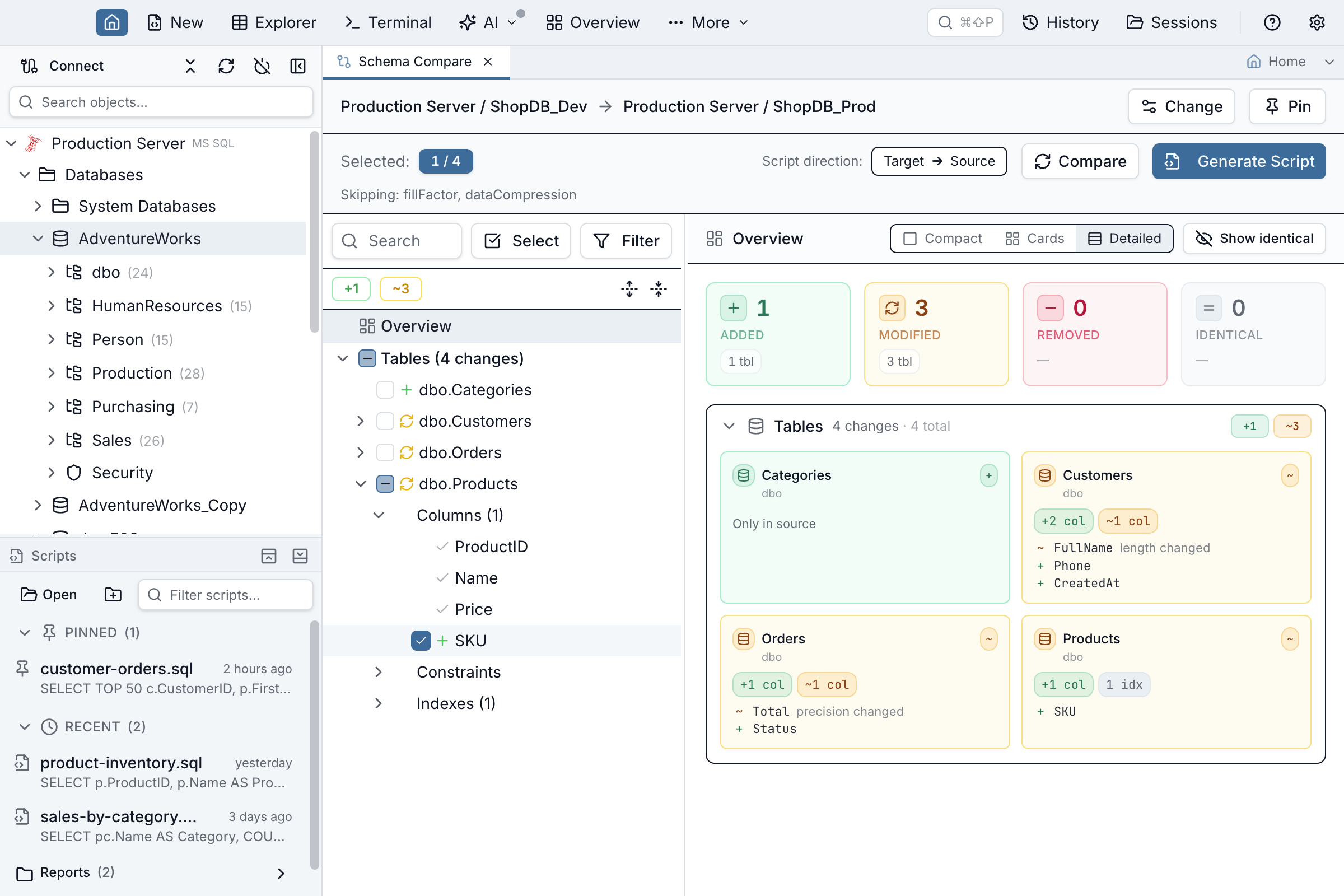This screenshot has width=1344, height=896.
Task: Open the settings gear icon
Action: pyautogui.click(x=1317, y=22)
